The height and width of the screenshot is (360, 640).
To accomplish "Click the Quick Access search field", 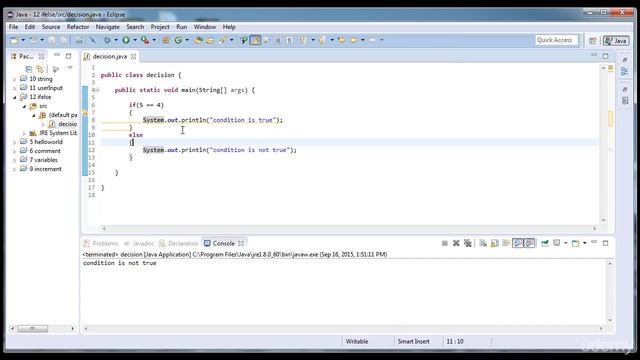I will (557, 40).
